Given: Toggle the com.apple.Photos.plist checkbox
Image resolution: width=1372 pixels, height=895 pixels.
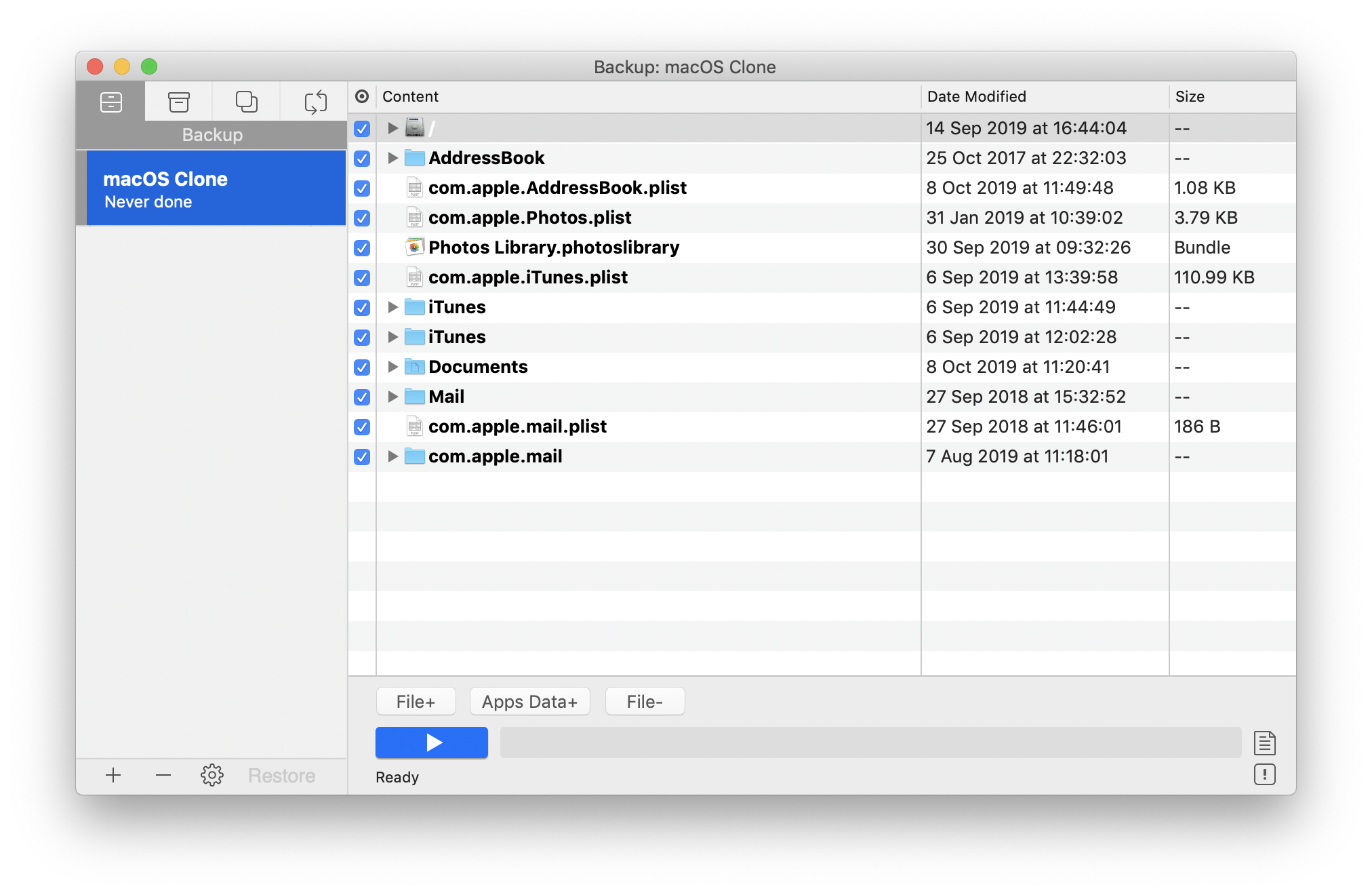Looking at the screenshot, I should 362,218.
